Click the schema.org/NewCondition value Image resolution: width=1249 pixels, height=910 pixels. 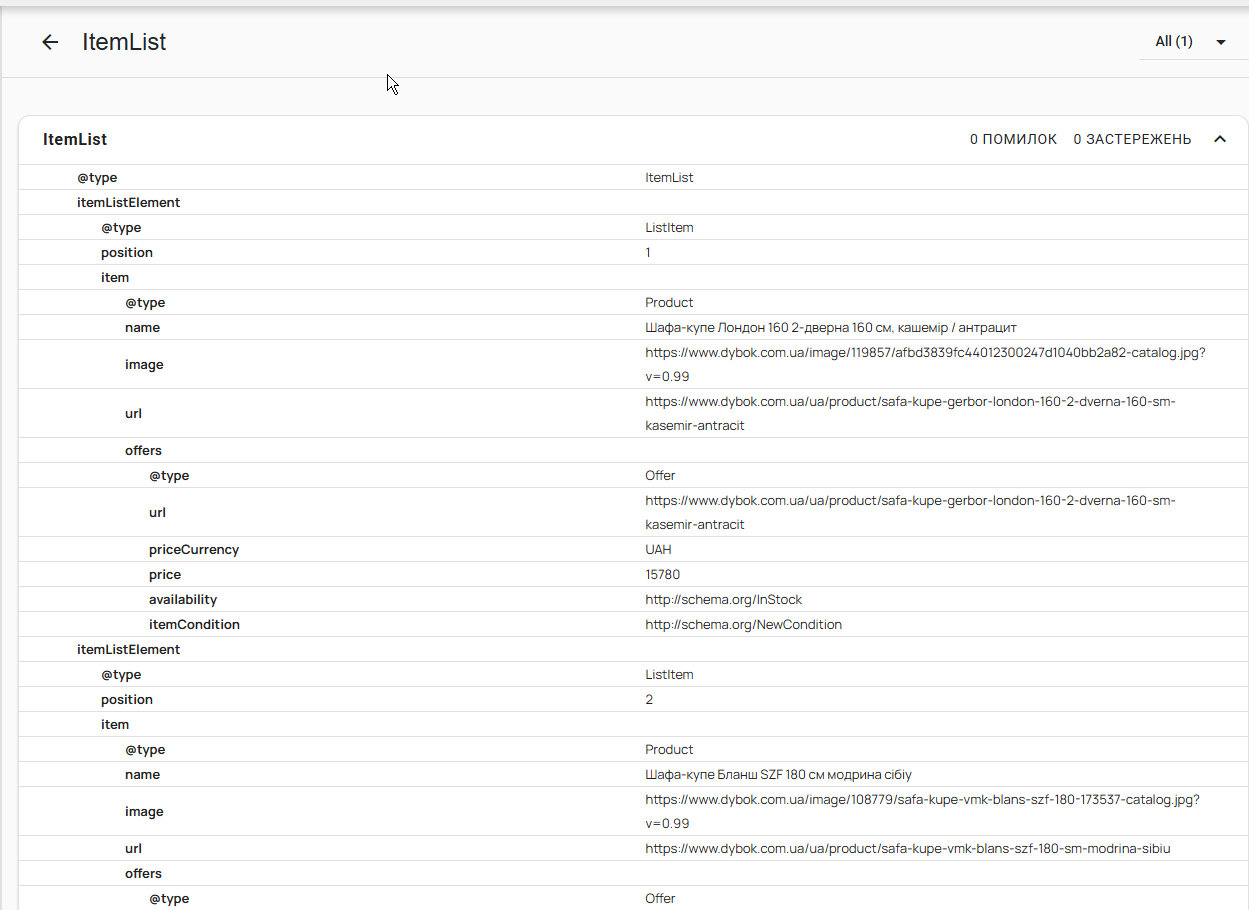743,625
